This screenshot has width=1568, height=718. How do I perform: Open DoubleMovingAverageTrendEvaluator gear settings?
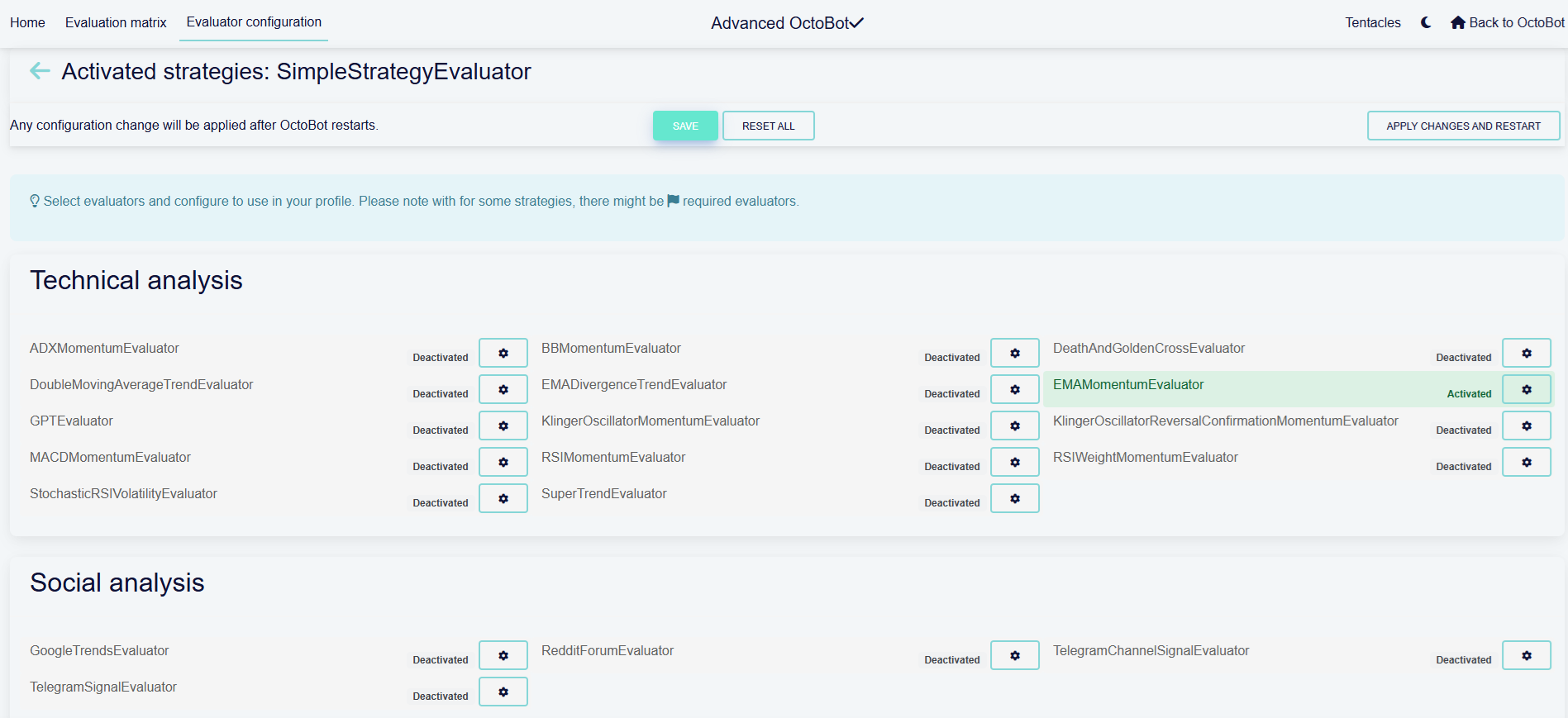[503, 389]
